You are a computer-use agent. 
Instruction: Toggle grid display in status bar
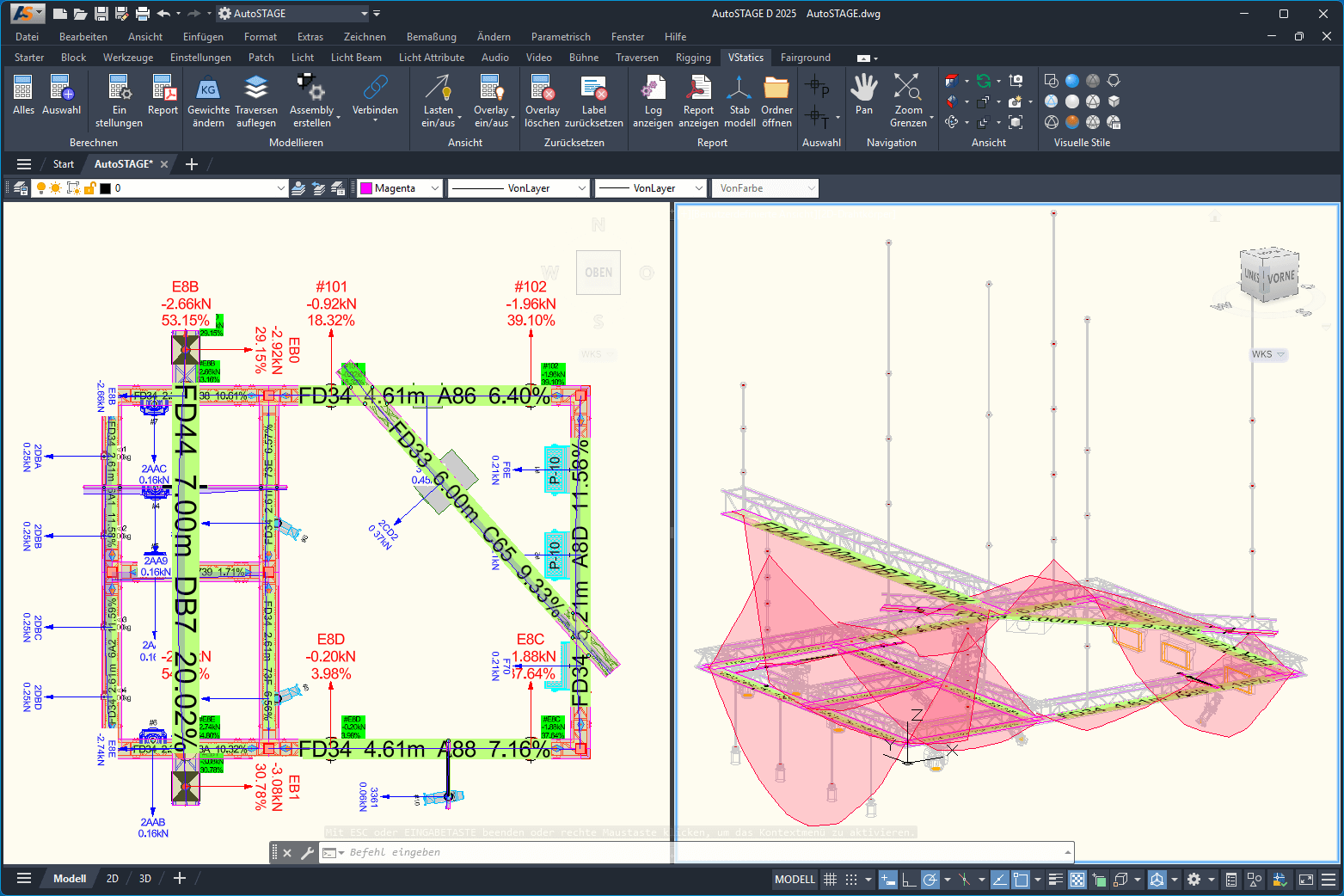coord(830,879)
